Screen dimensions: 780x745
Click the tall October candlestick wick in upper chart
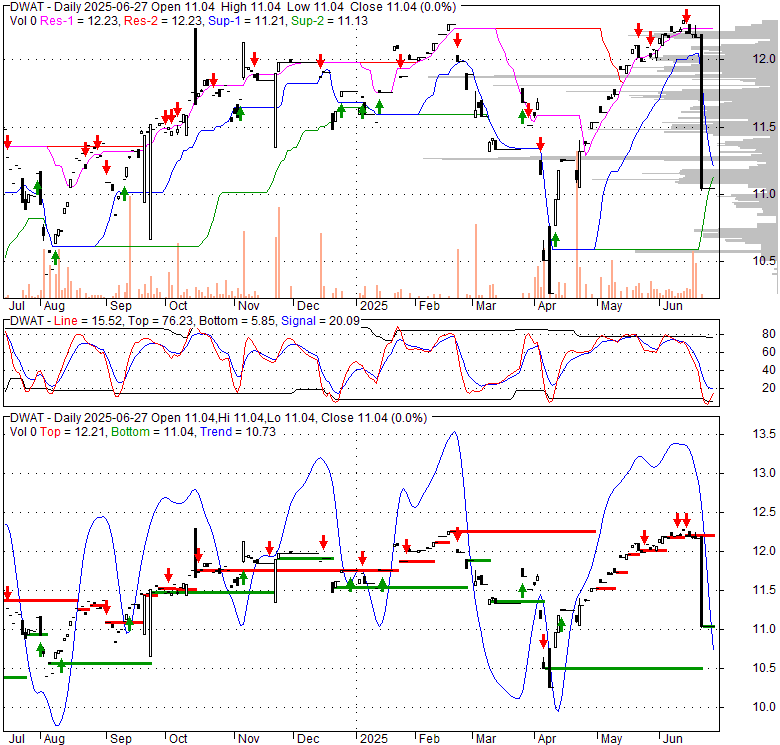(195, 66)
